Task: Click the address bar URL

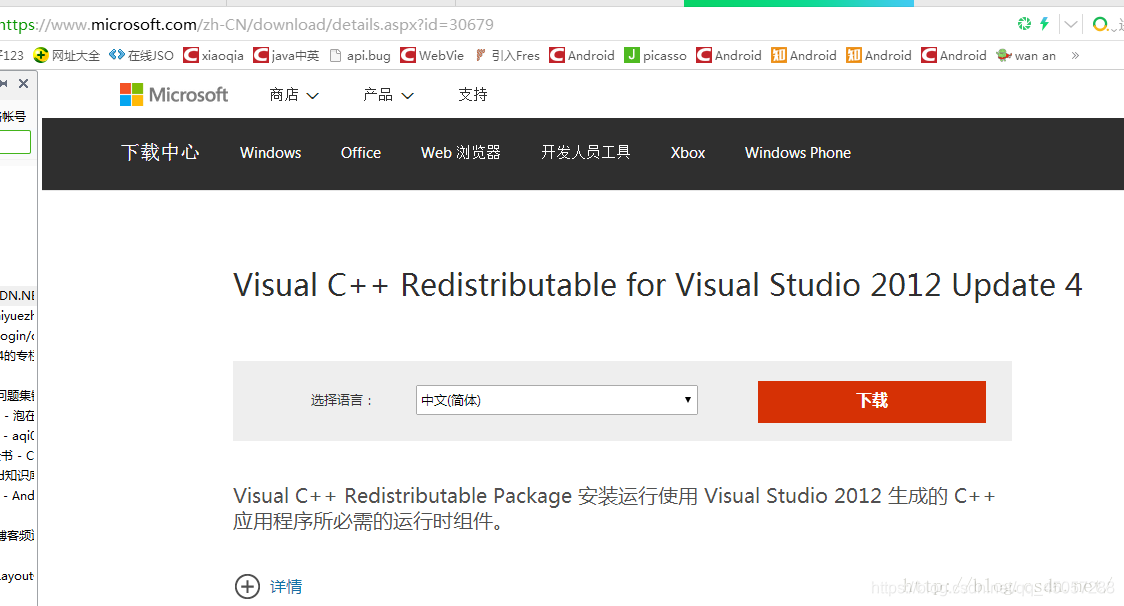Action: point(247,24)
